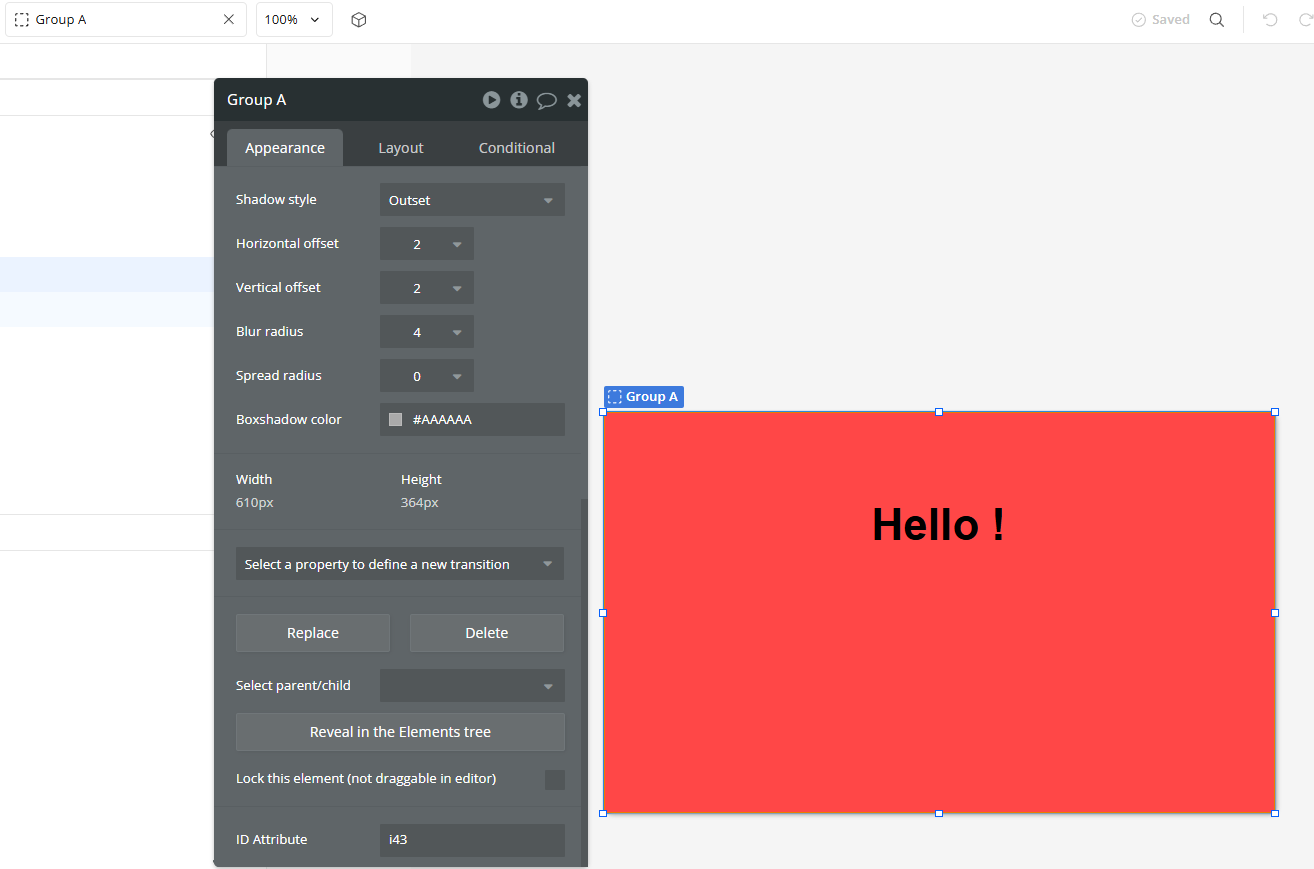Click Reveal in the Elements tree
The height and width of the screenshot is (869, 1314).
[x=399, y=732]
